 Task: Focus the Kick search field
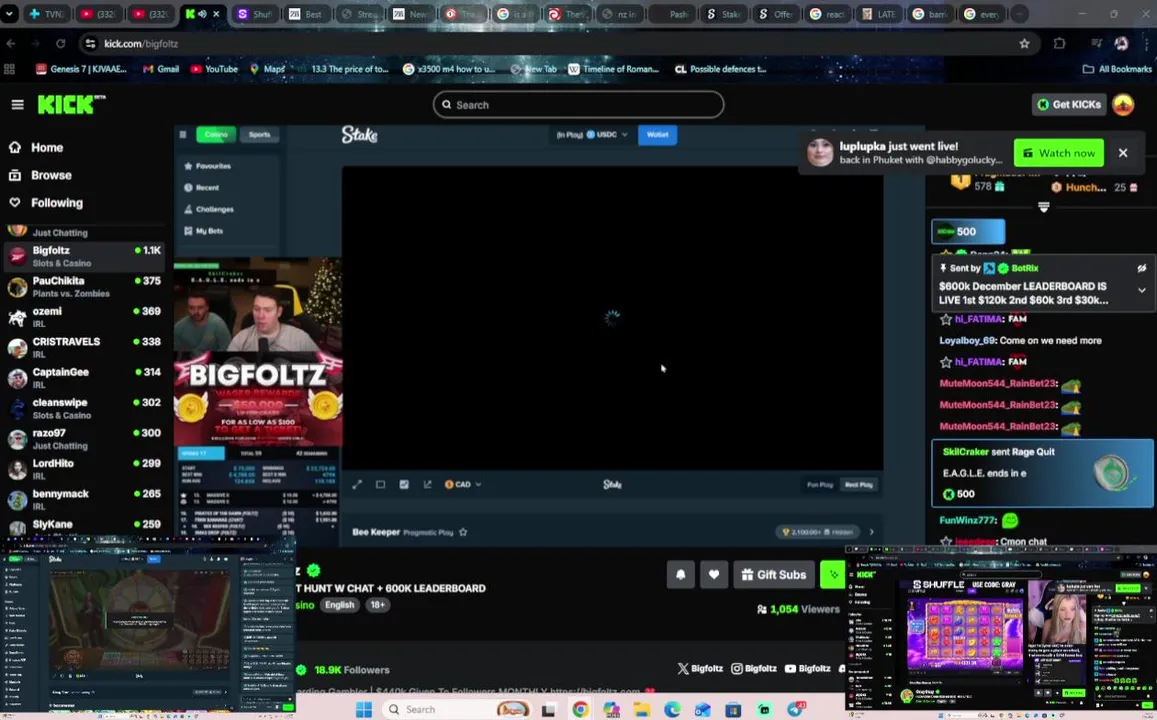(578, 105)
